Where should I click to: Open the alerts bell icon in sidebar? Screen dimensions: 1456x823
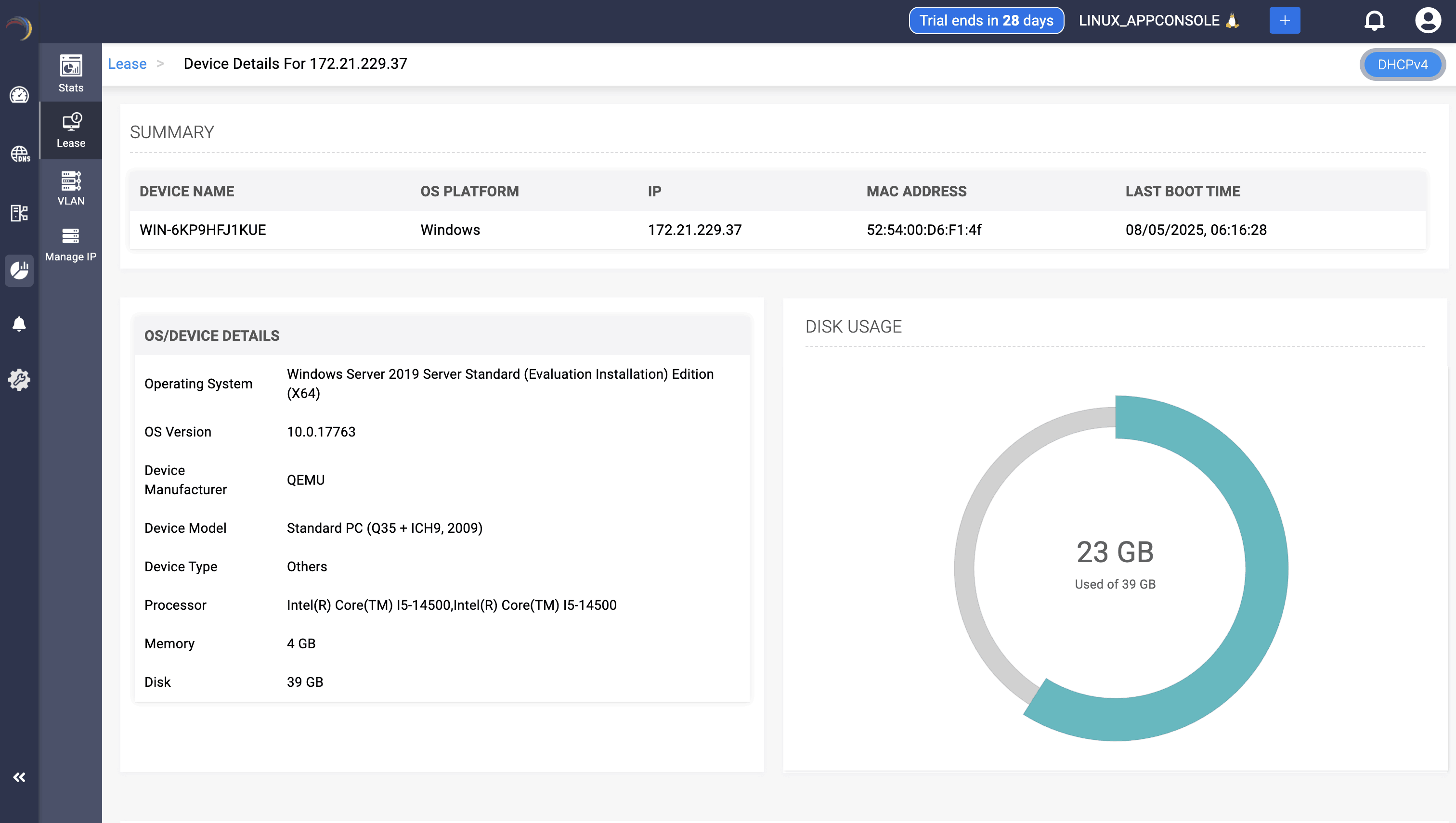click(x=19, y=324)
